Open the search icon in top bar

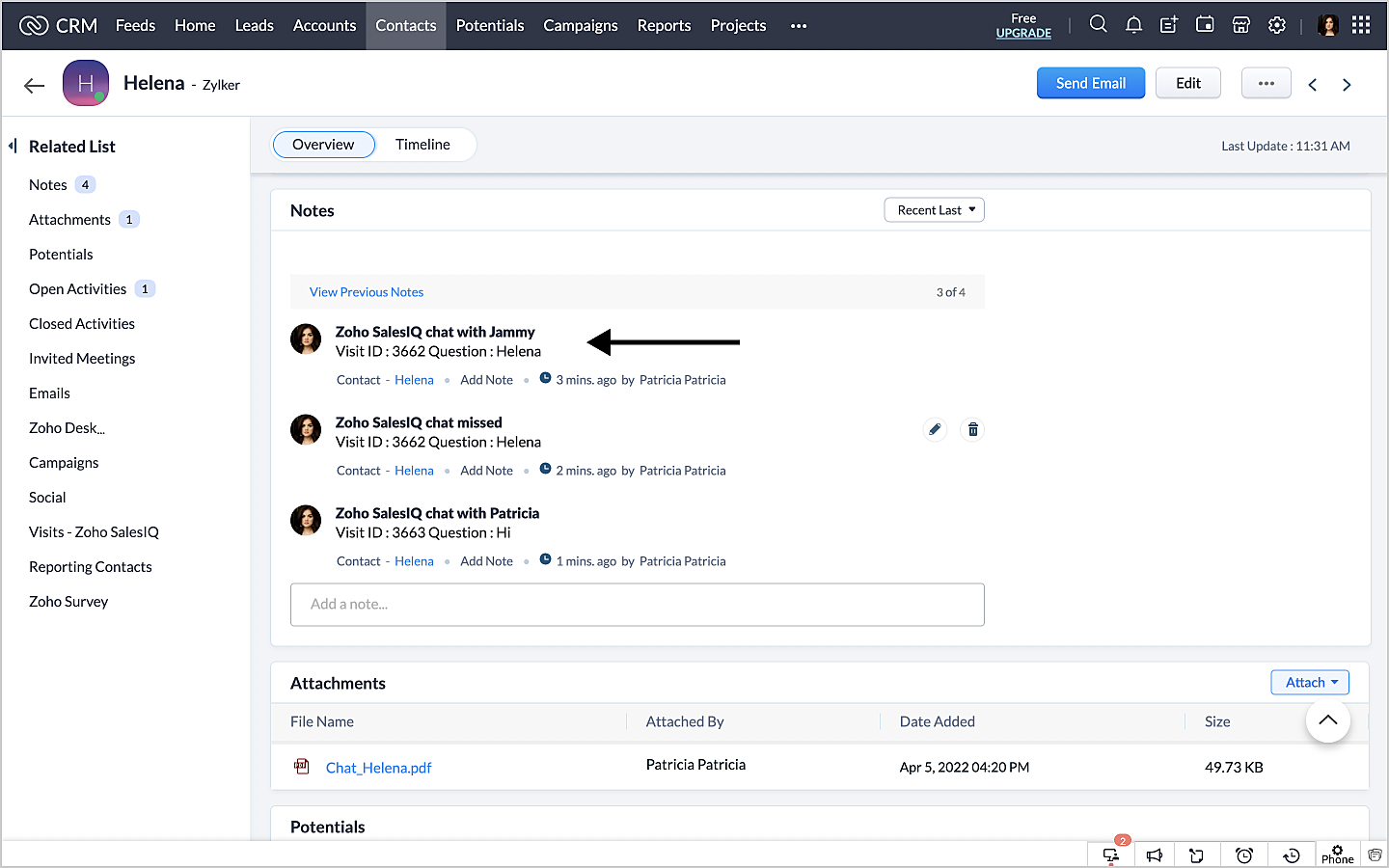click(x=1098, y=25)
